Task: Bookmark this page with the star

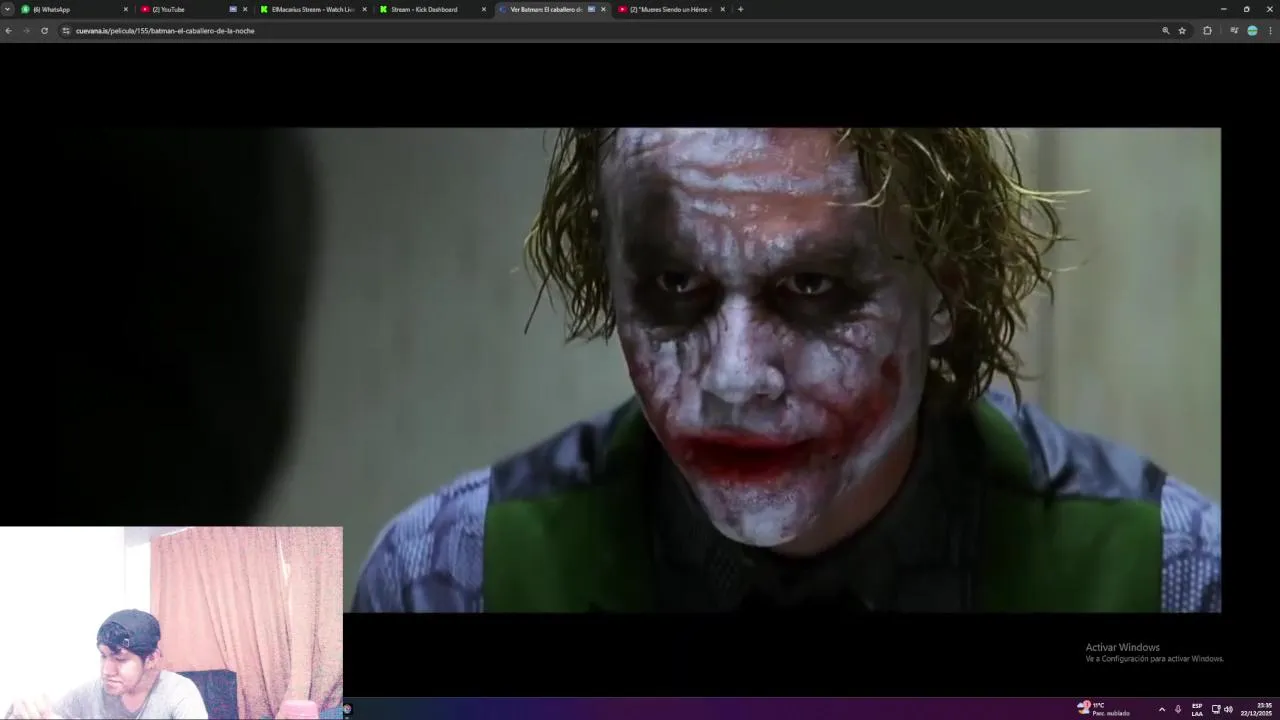Action: pyautogui.click(x=1182, y=31)
